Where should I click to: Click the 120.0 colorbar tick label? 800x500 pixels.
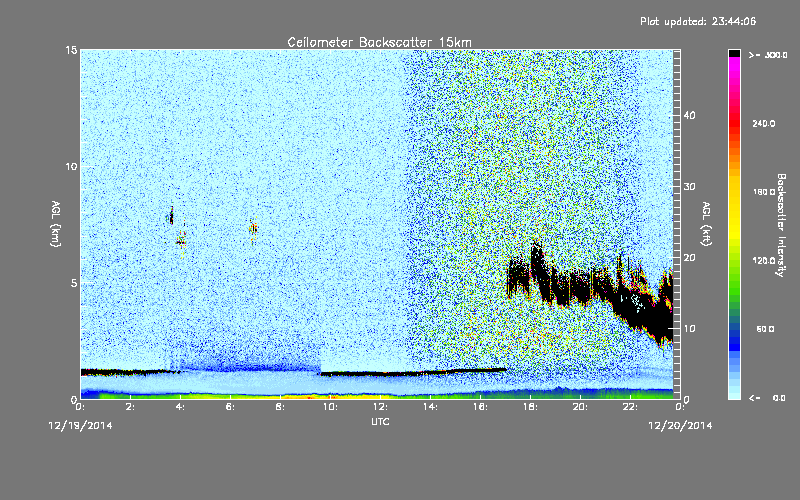click(x=764, y=261)
